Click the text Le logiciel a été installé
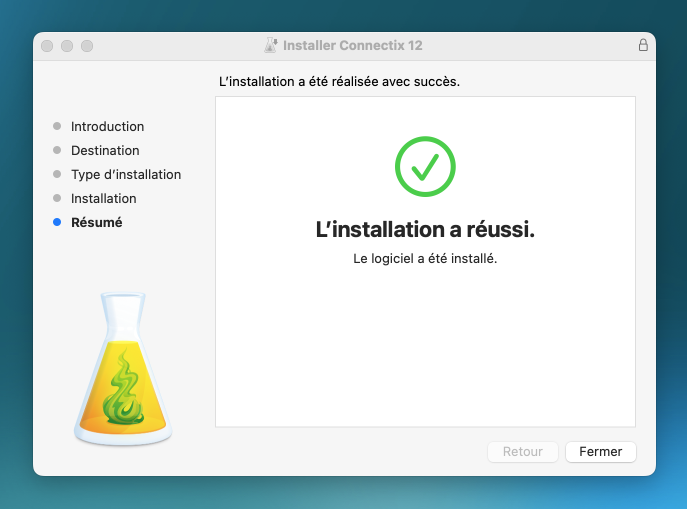The width and height of the screenshot is (687, 509). (425, 258)
